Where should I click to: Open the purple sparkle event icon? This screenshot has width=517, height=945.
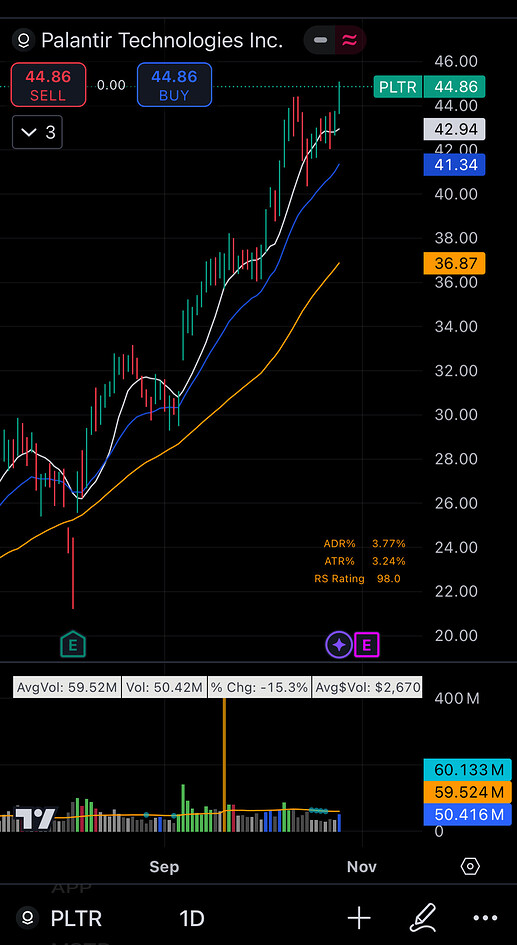coord(339,645)
